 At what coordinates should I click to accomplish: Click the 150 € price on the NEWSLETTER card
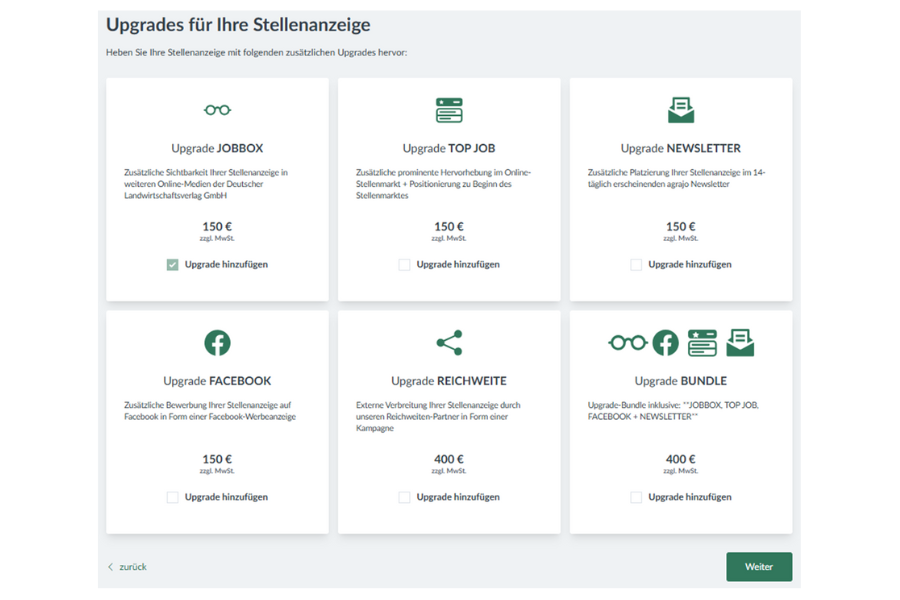(x=681, y=227)
